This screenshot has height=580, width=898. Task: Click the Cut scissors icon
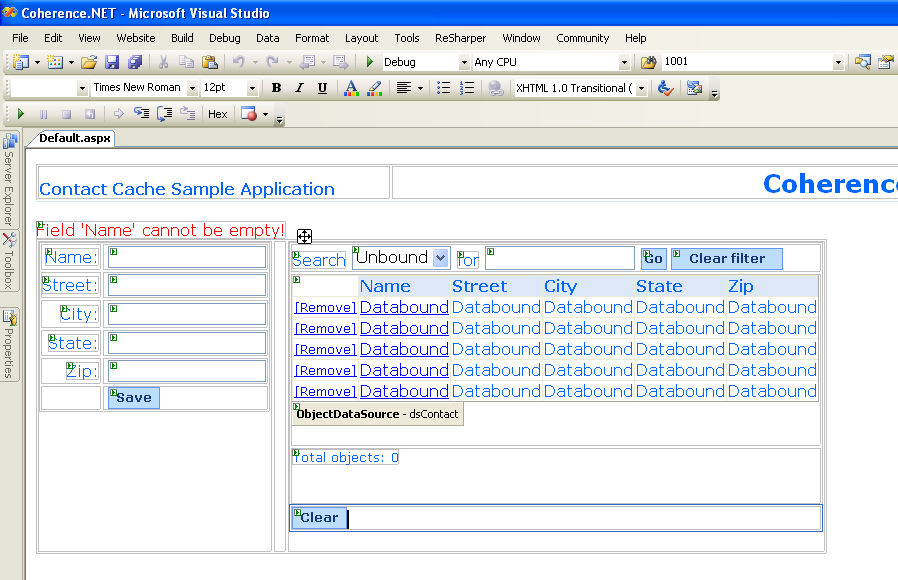coord(163,62)
